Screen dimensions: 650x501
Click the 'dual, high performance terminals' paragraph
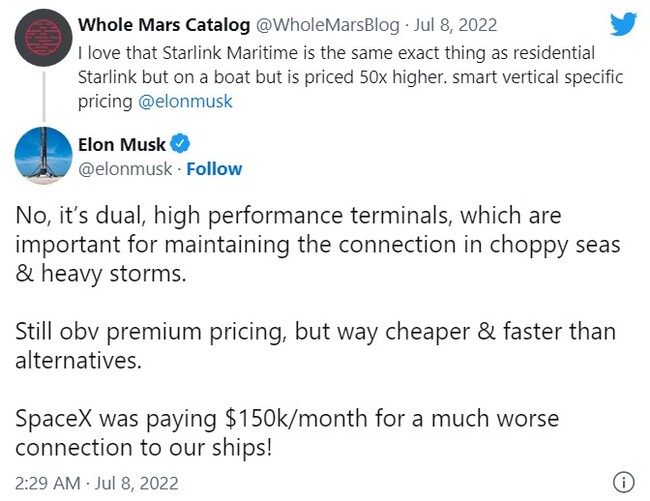(318, 244)
